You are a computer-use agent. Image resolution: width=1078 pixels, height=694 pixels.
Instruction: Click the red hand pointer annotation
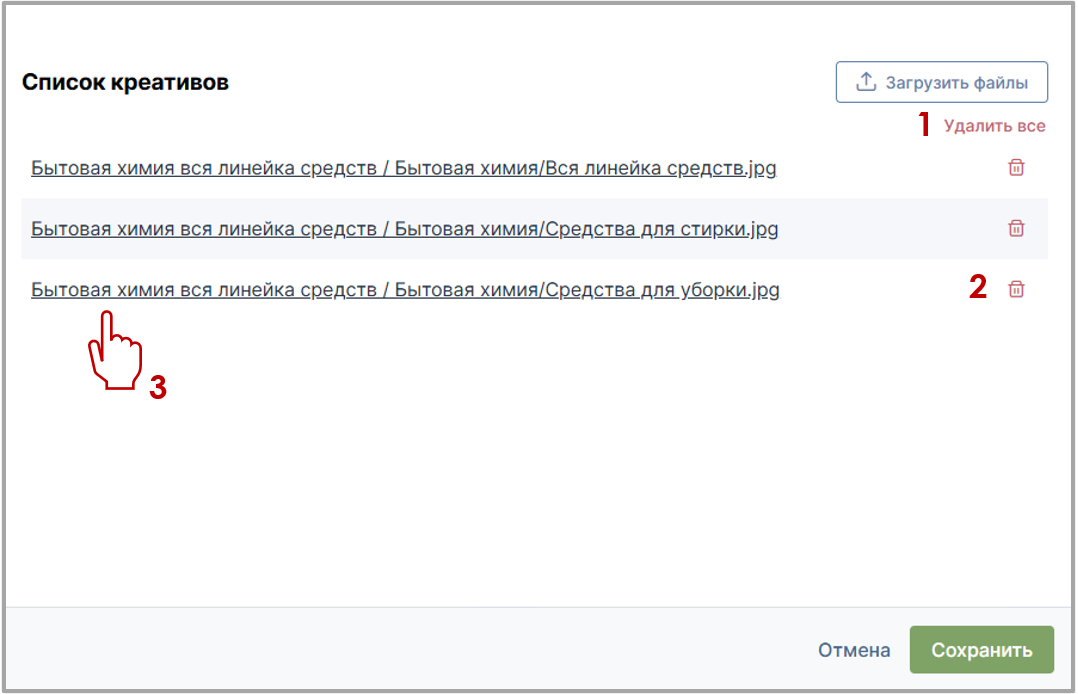(x=112, y=352)
